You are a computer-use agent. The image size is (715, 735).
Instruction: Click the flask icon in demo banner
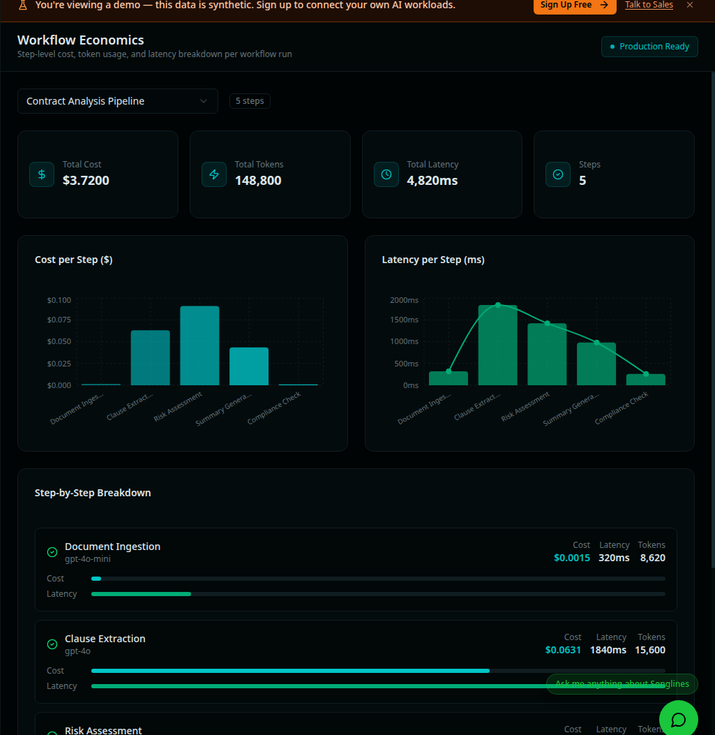23,5
